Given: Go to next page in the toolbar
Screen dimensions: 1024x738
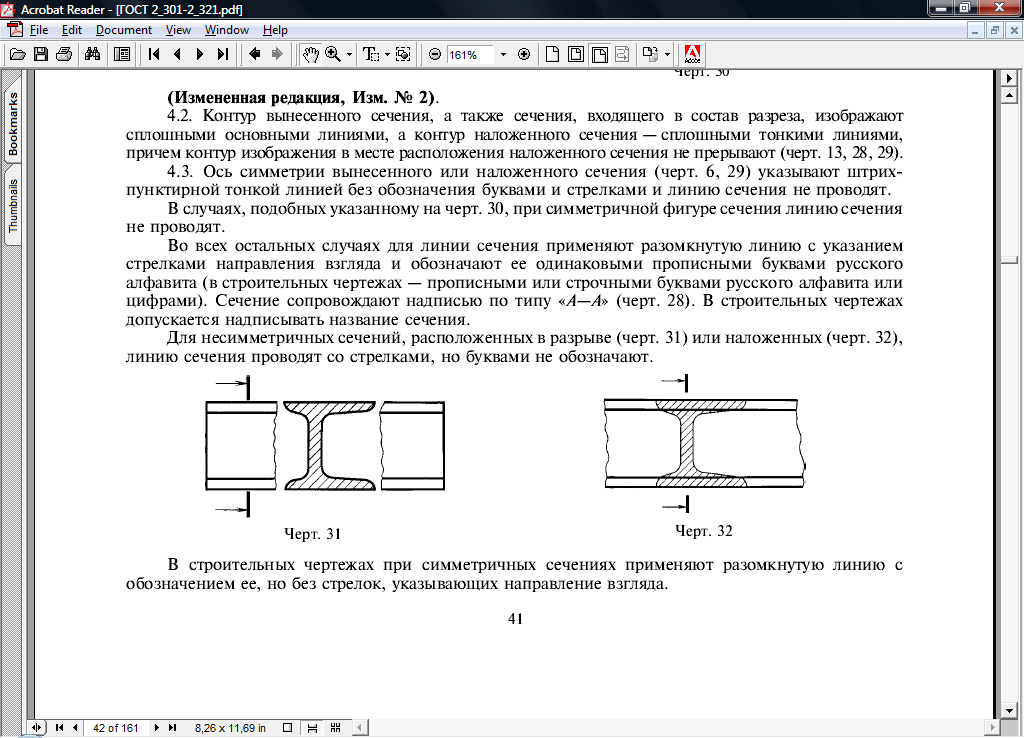Looking at the screenshot, I should tap(200, 54).
